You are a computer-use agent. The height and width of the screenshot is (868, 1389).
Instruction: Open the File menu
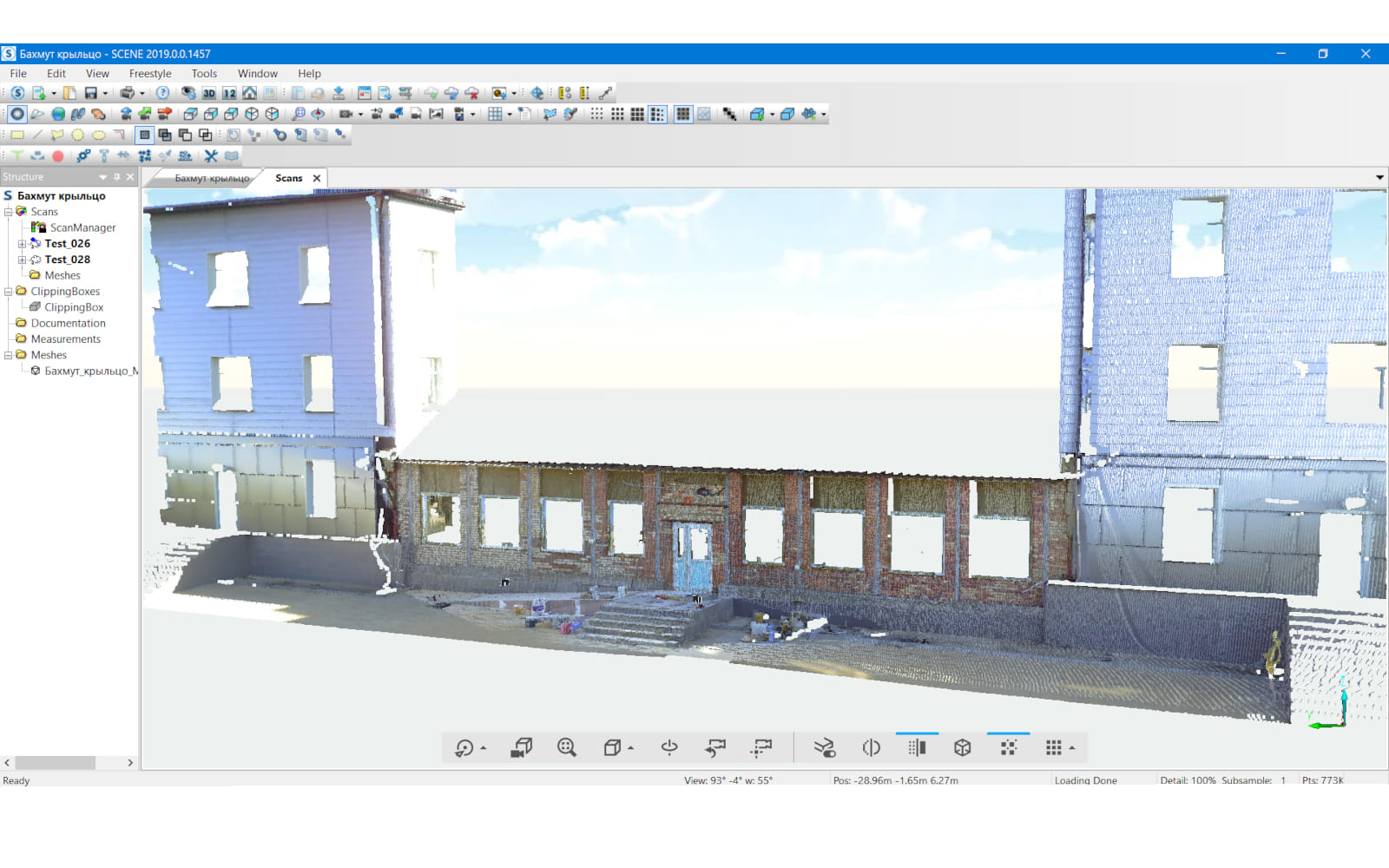[18, 74]
